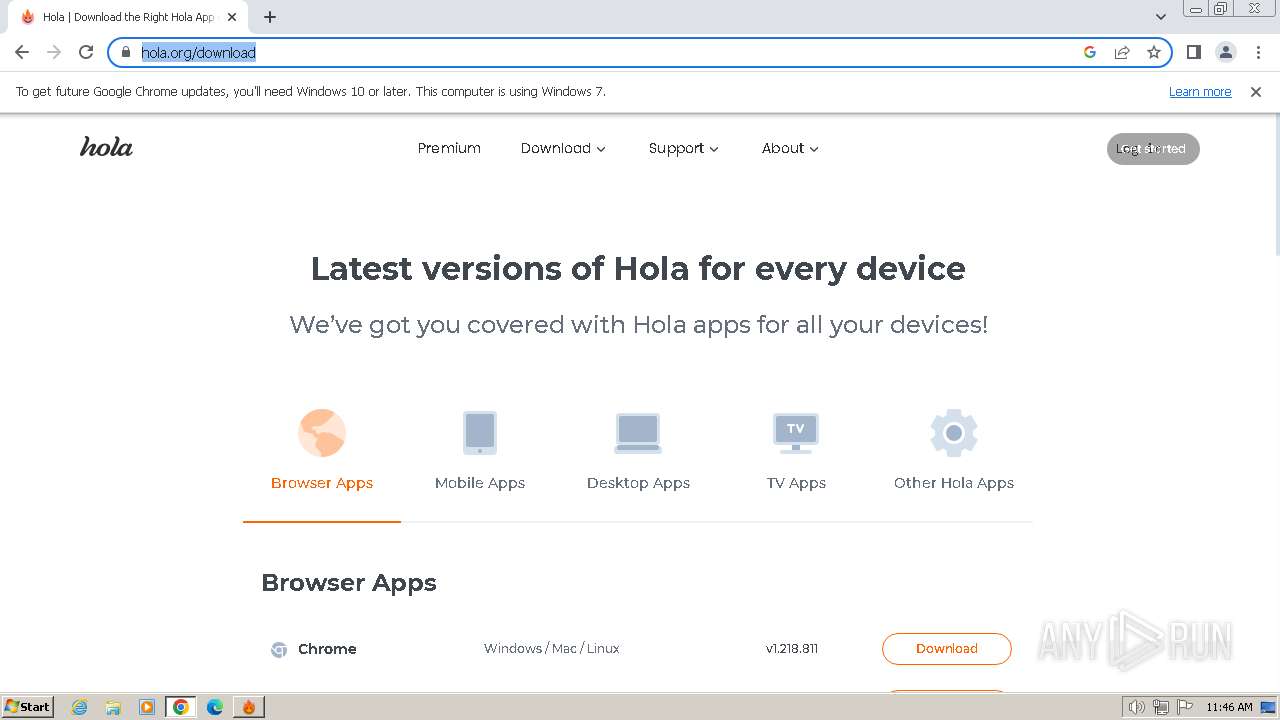
Task: Expand the About navigation dropdown
Action: (790, 148)
